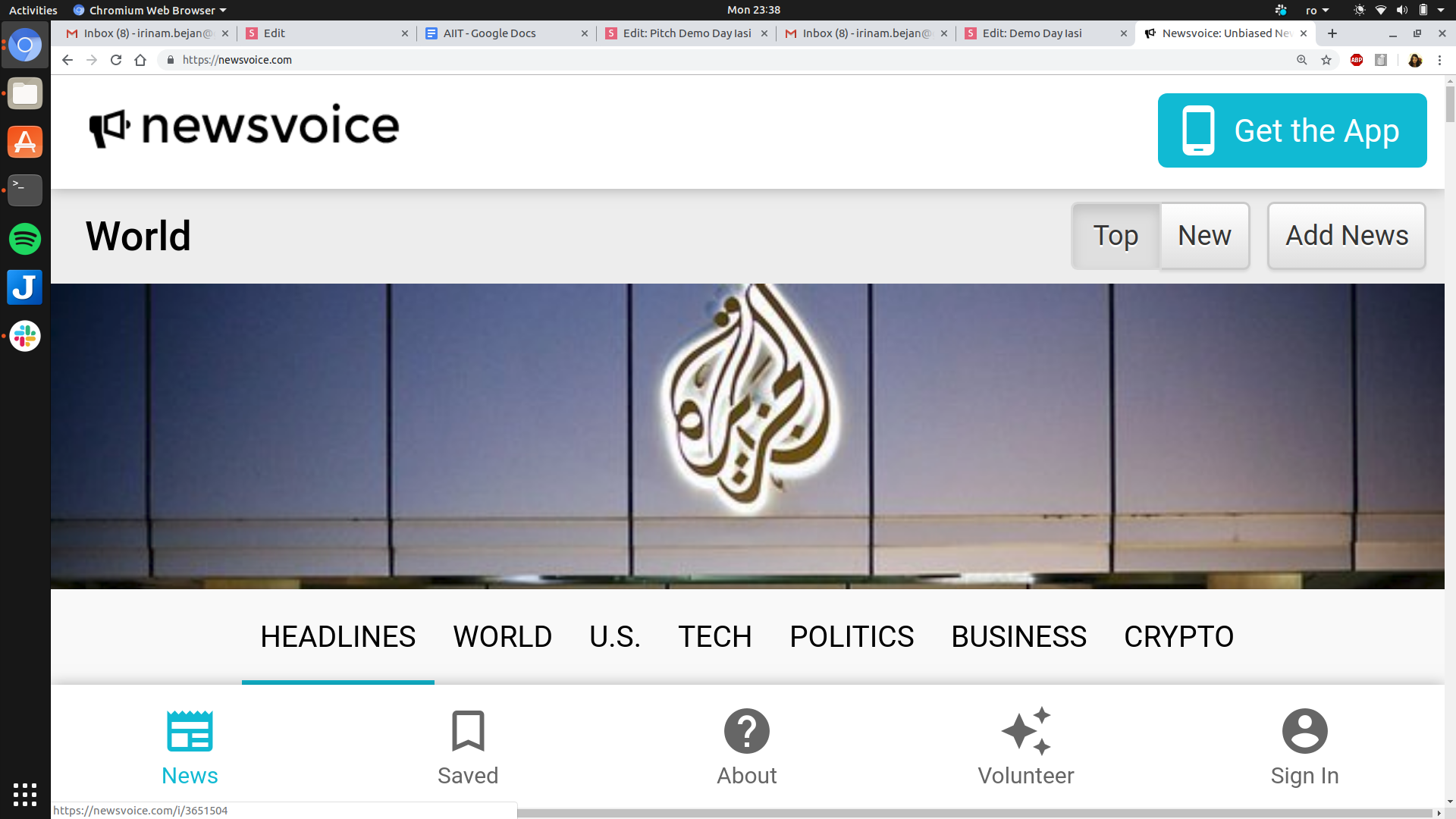Click the zoom magnifier icon in address bar
Image resolution: width=1456 pixels, height=819 pixels.
[x=1302, y=60]
